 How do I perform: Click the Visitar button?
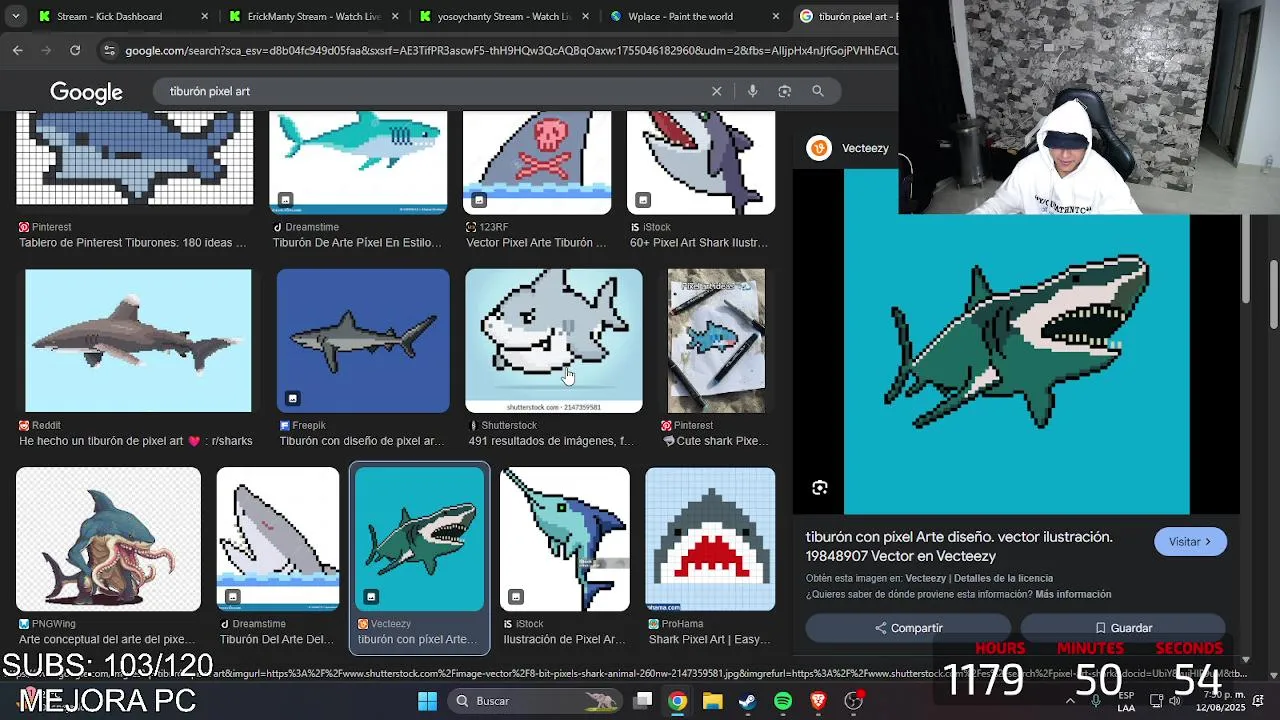click(1190, 542)
